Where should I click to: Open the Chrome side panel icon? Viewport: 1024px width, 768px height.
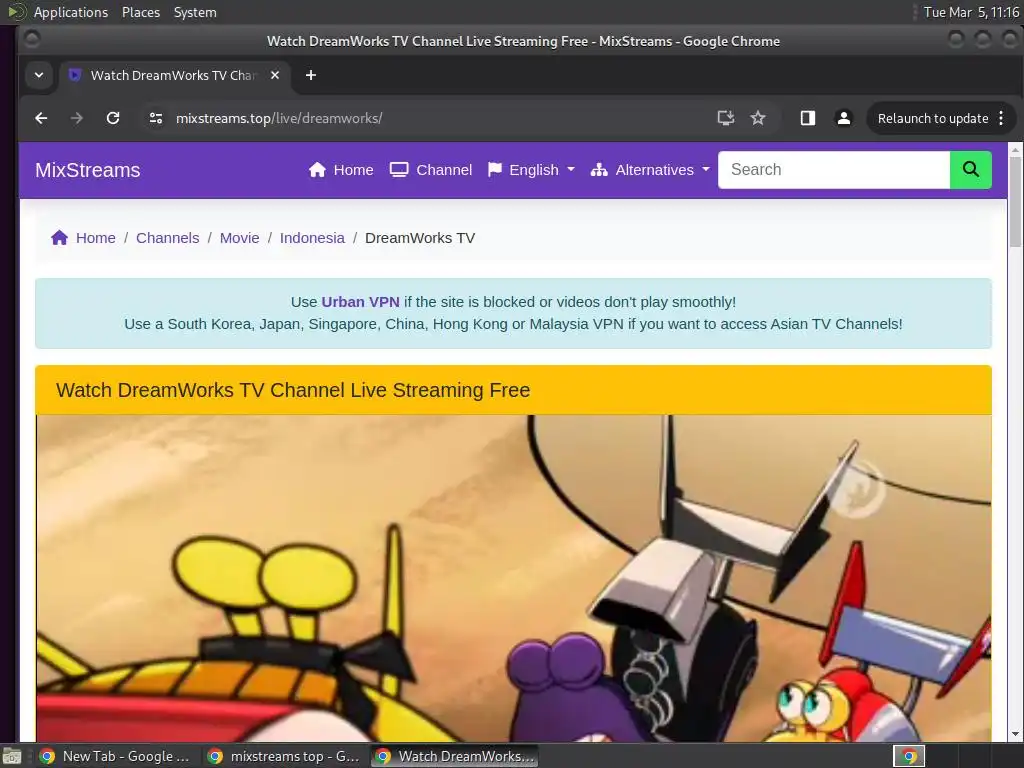click(808, 118)
